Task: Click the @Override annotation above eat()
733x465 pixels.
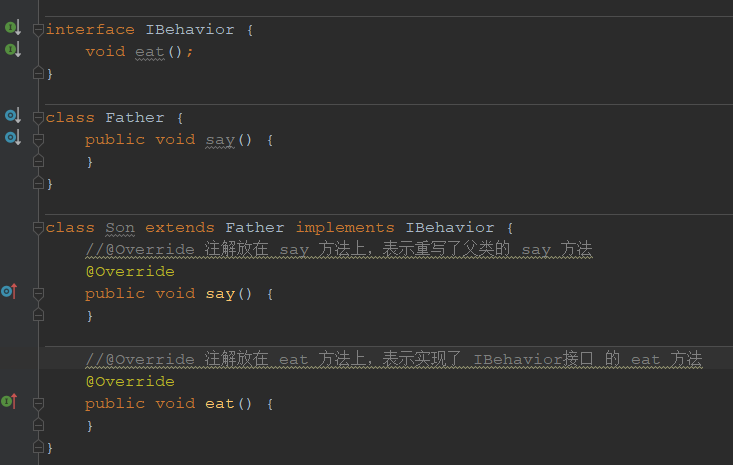Action: (x=130, y=381)
